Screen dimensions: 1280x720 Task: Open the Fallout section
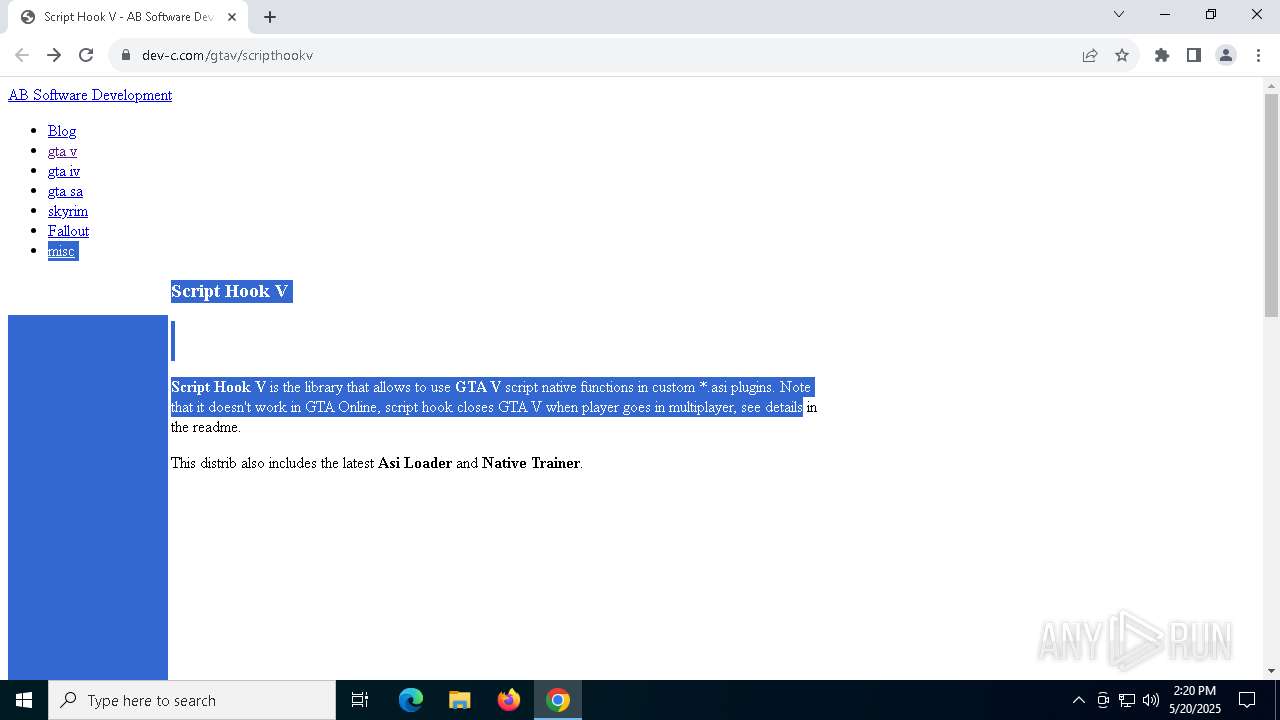click(x=68, y=231)
